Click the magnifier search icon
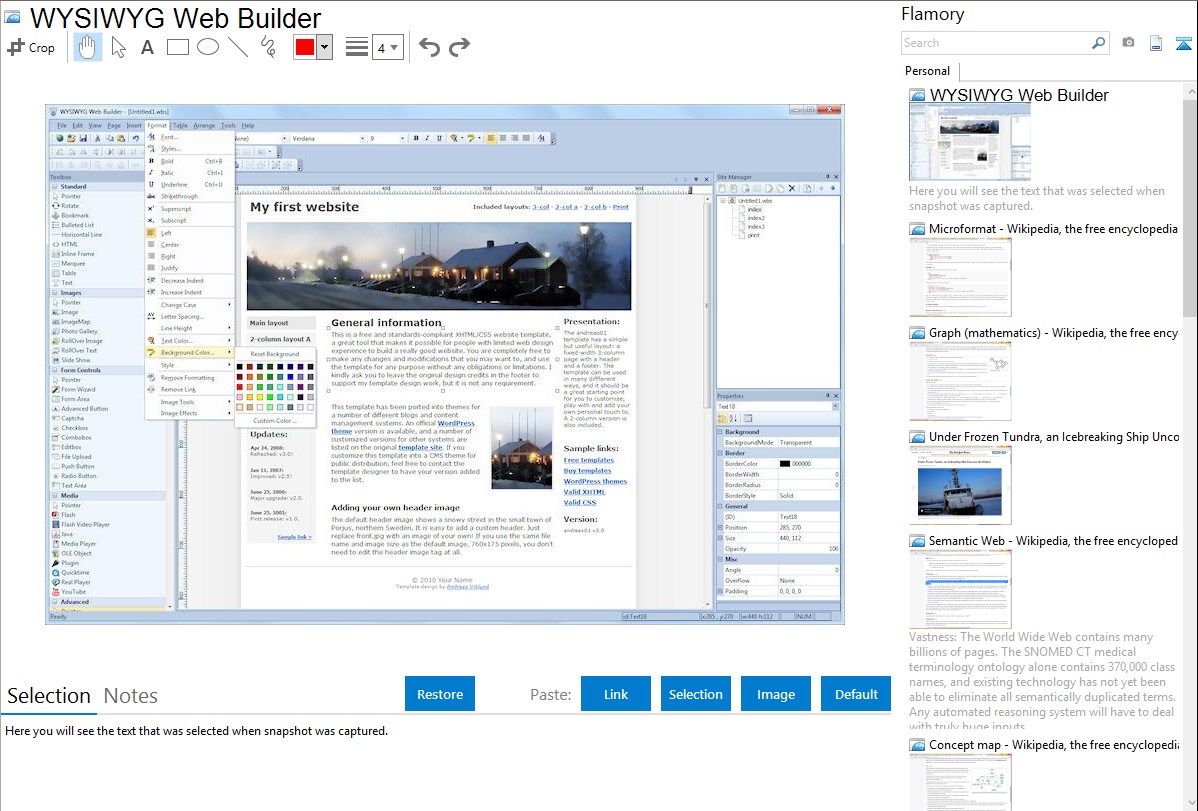 click(x=1098, y=43)
